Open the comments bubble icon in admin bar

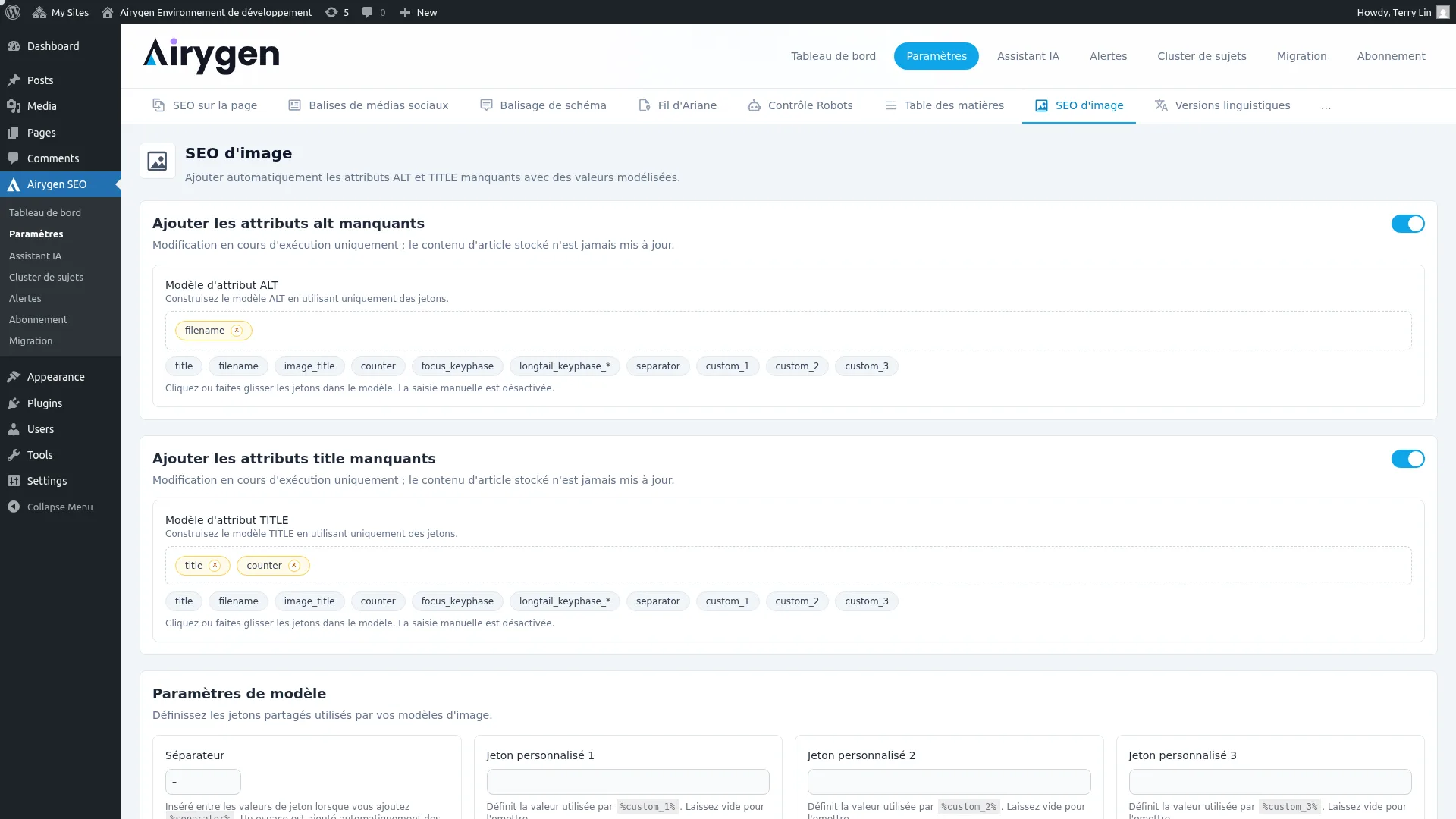pos(367,12)
